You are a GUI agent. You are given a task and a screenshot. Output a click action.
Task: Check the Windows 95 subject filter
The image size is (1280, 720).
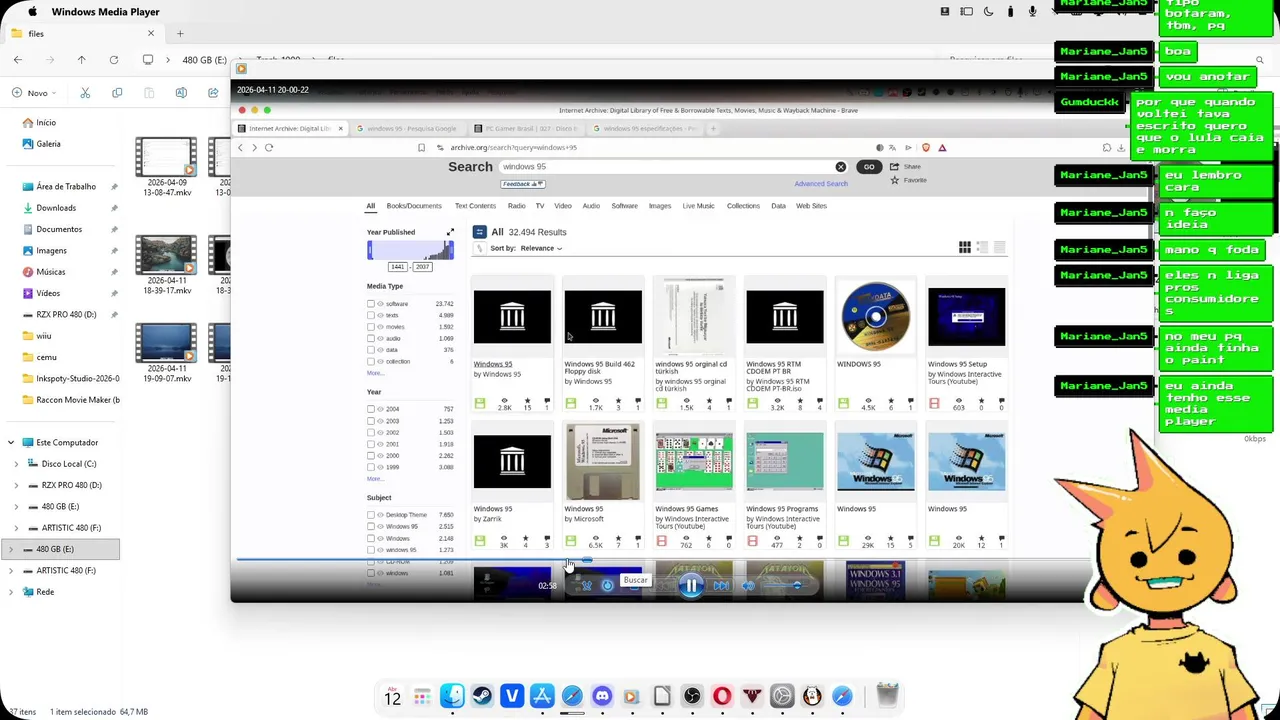click(x=371, y=527)
